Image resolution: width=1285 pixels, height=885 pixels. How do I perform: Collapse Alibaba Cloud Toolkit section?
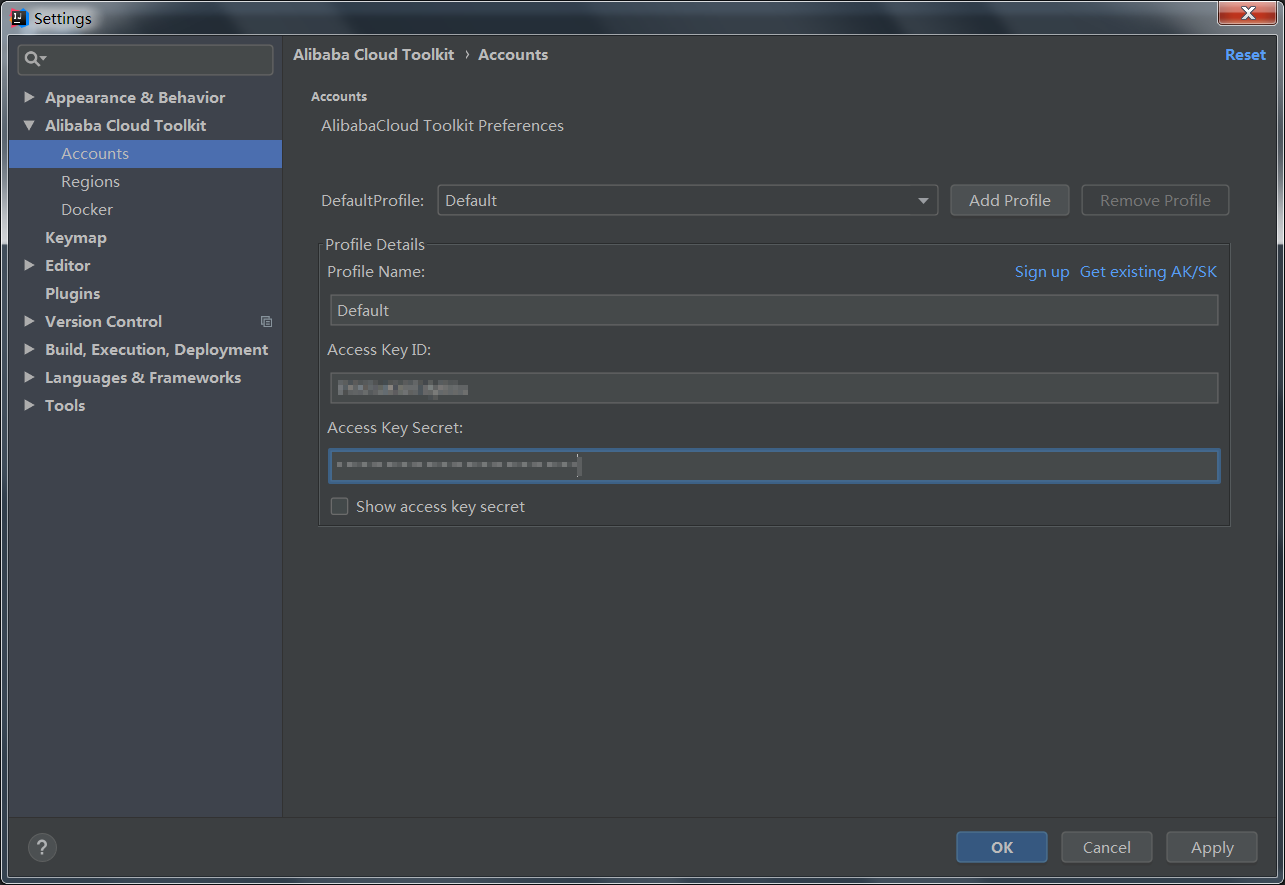[29, 126]
